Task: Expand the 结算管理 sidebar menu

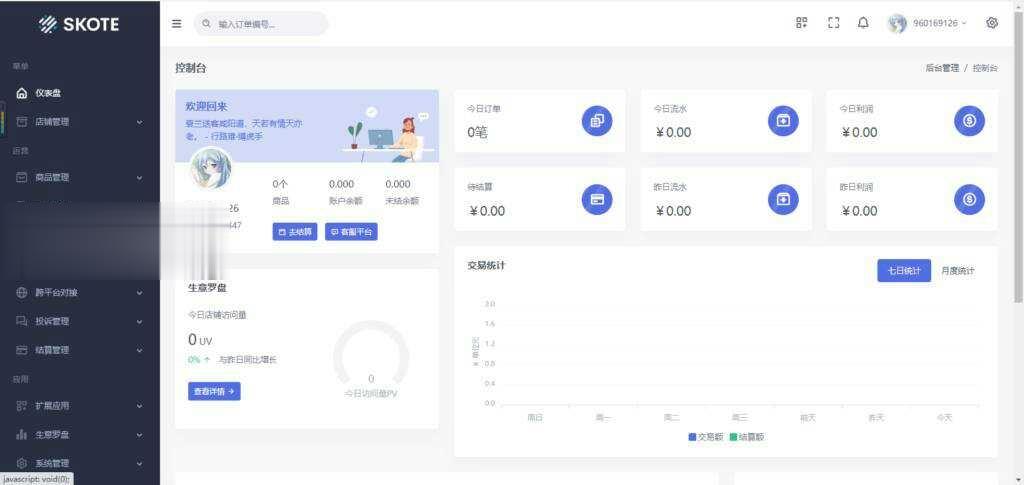Action: pos(78,350)
